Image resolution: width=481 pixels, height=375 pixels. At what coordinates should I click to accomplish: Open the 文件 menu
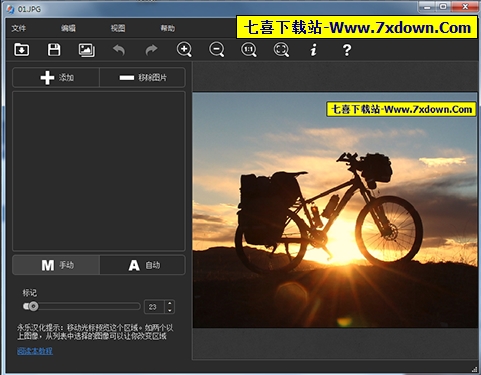click(19, 28)
